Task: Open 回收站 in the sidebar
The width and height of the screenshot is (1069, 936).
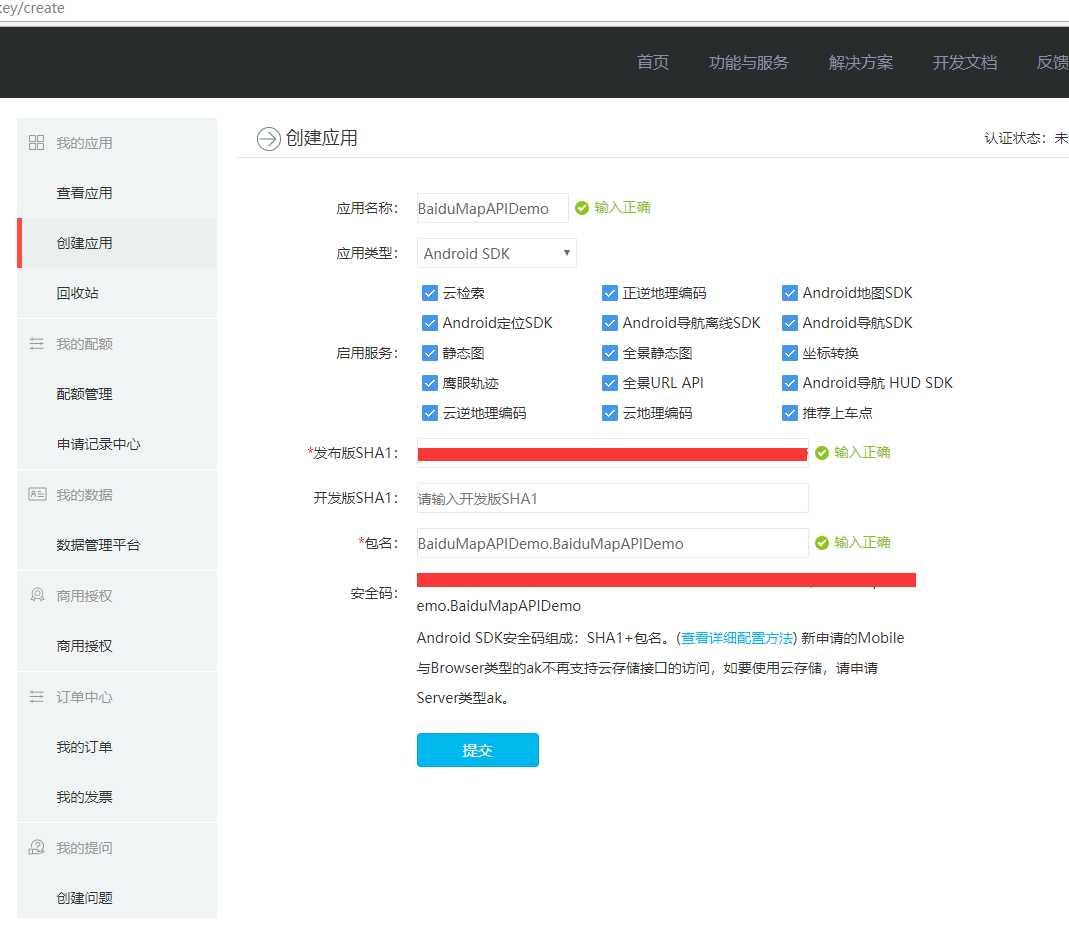Action: click(x=117, y=293)
